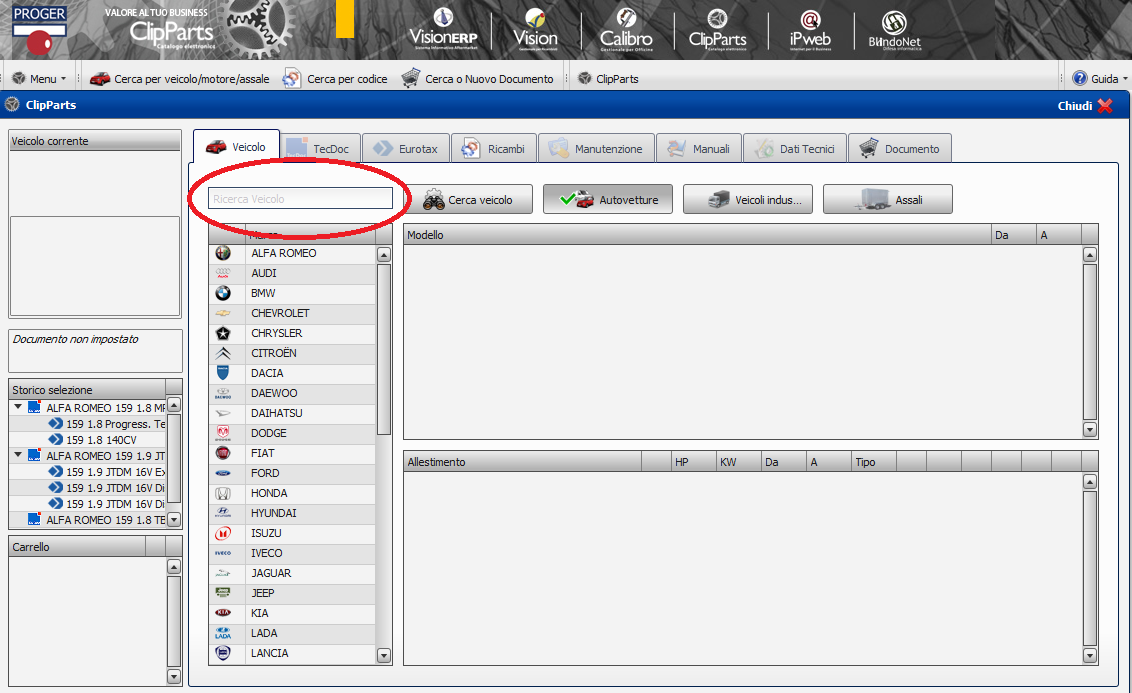Select the BMW brand logo
The height and width of the screenshot is (693, 1132).
click(223, 293)
